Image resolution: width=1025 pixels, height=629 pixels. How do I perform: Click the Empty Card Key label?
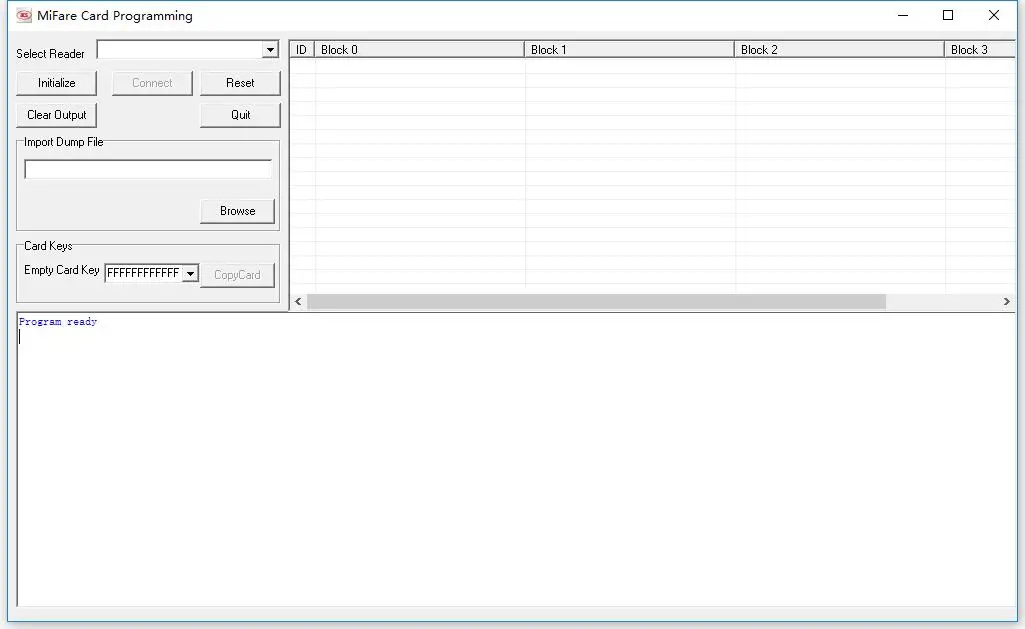(61, 270)
